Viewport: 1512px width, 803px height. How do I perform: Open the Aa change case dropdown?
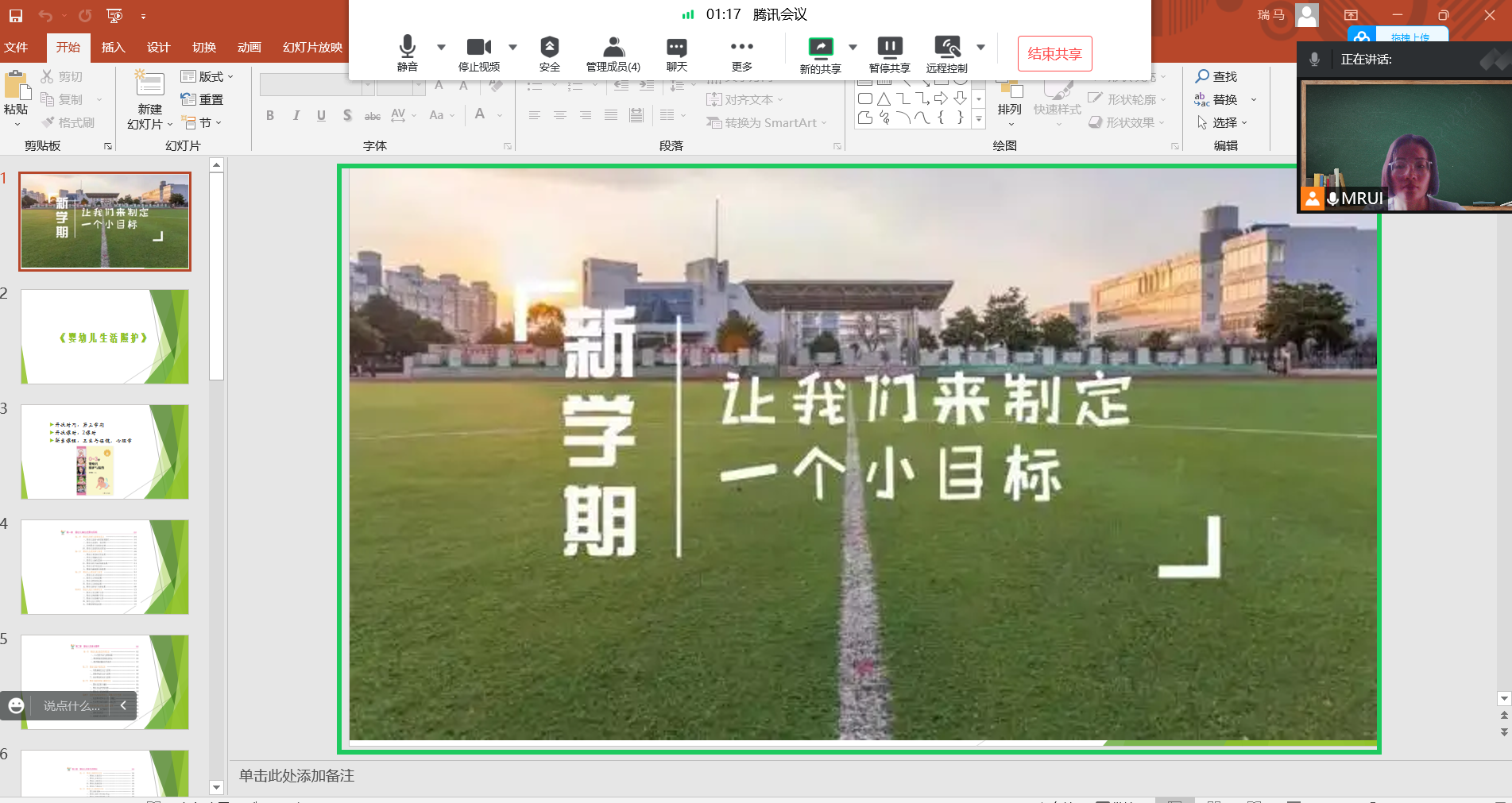click(x=442, y=115)
